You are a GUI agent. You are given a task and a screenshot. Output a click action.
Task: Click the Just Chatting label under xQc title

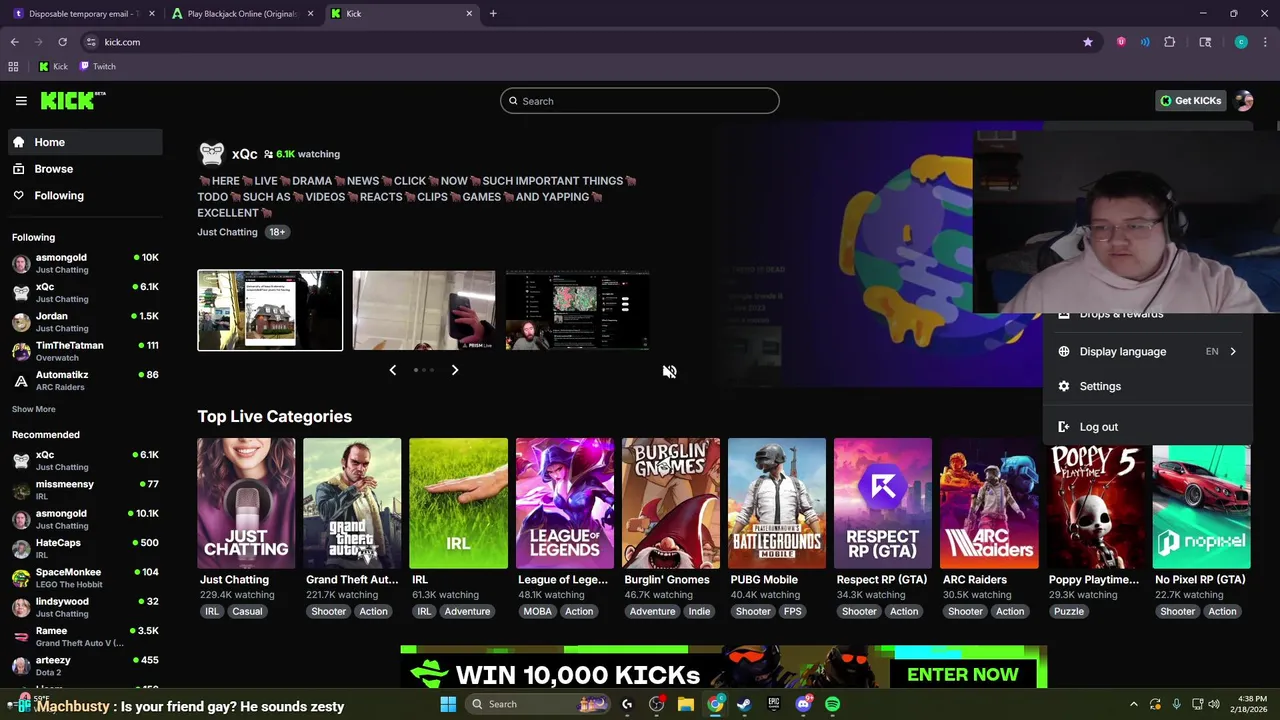coord(227,232)
